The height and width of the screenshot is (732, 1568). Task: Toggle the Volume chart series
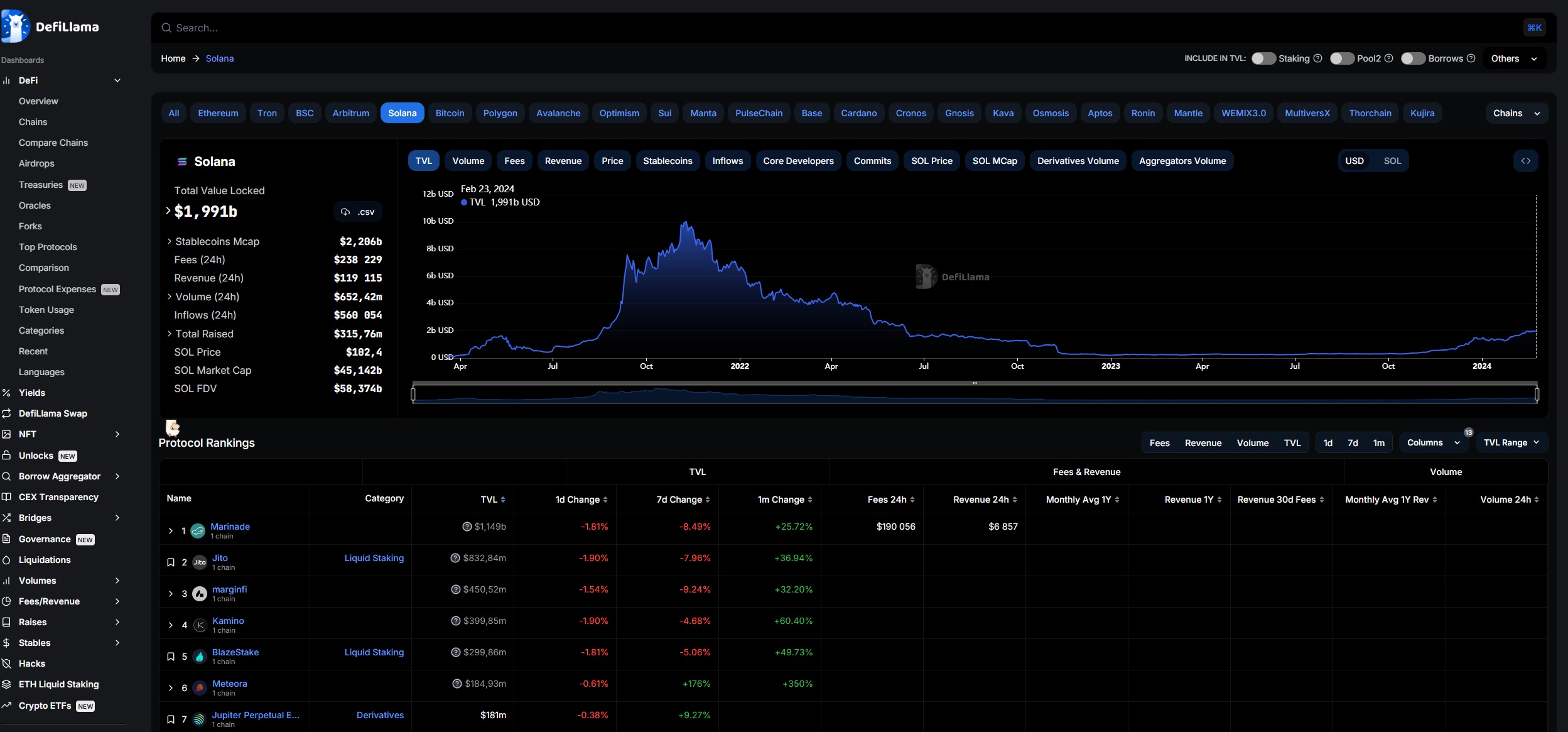click(x=468, y=161)
